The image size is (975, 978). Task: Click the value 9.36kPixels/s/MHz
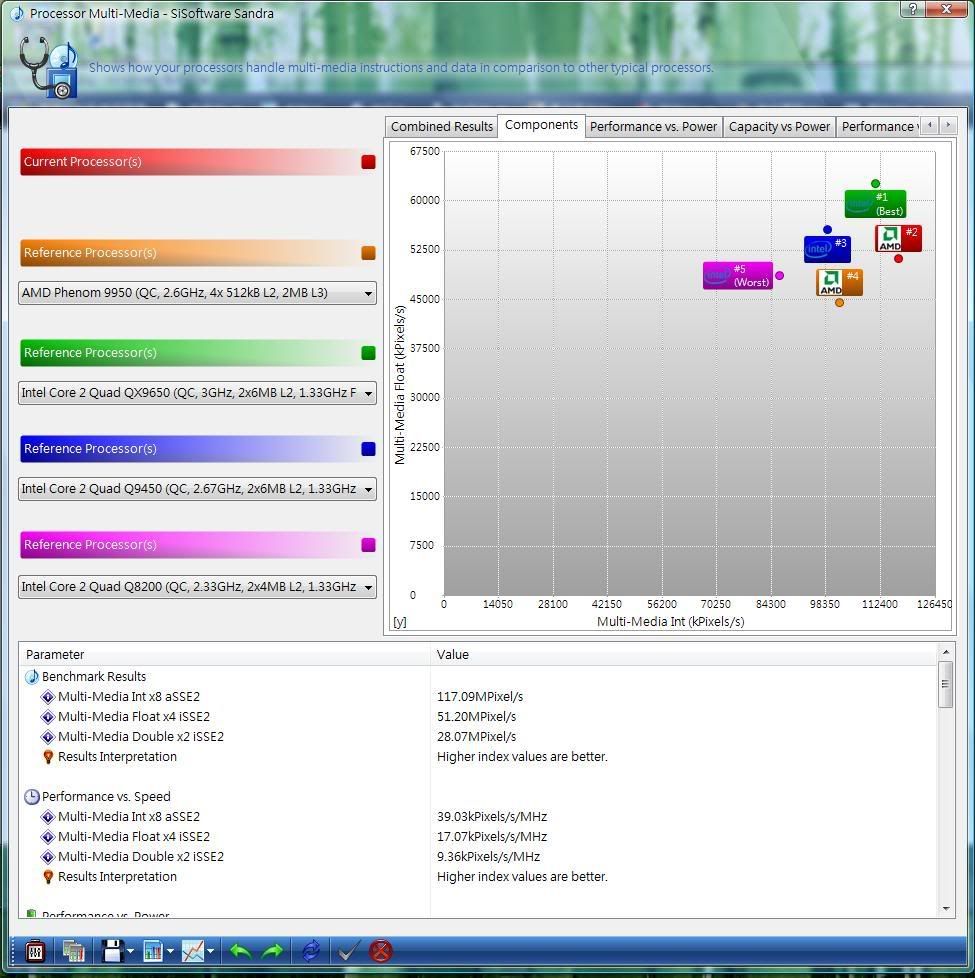coord(488,856)
